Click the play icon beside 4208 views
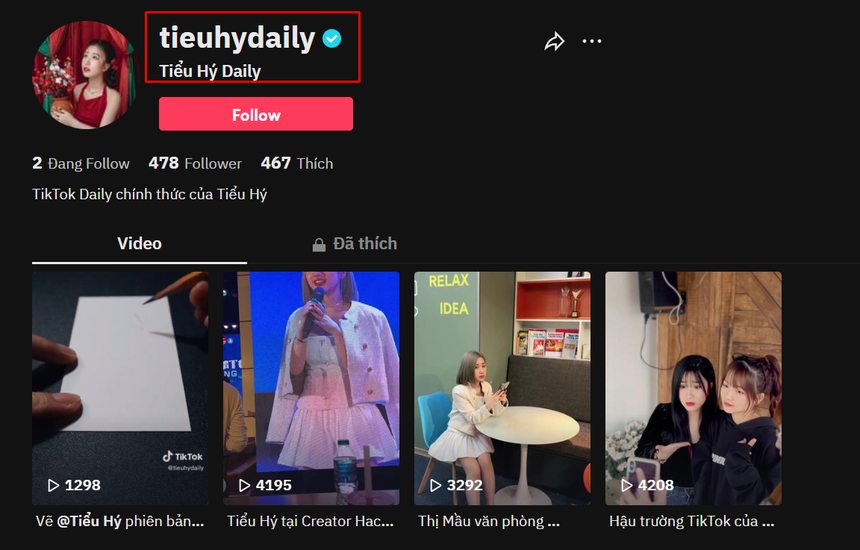The height and width of the screenshot is (550, 860). (626, 485)
